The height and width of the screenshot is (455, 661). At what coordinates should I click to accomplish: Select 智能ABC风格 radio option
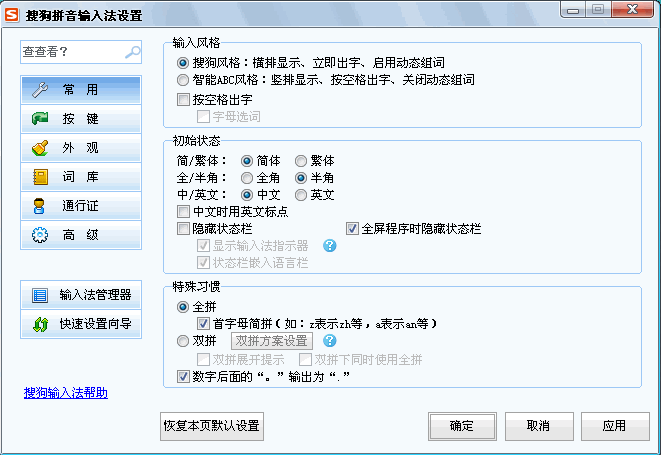[182, 80]
